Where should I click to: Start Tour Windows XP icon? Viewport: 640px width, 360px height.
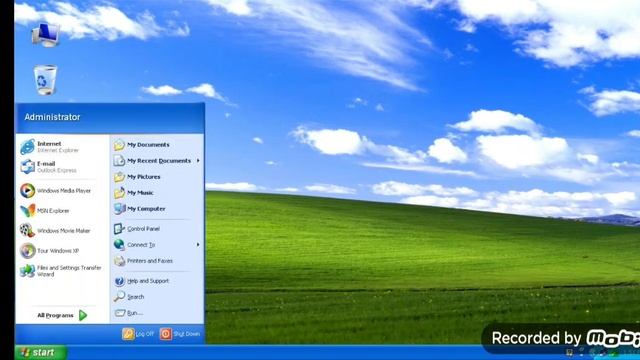click(28, 251)
